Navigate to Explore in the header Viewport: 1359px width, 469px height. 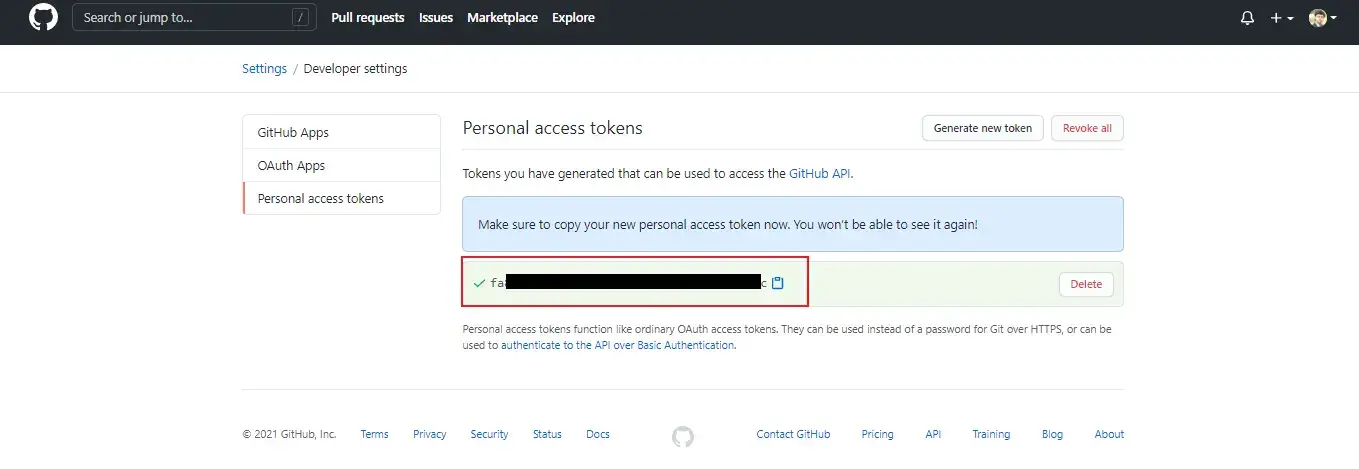tap(573, 18)
